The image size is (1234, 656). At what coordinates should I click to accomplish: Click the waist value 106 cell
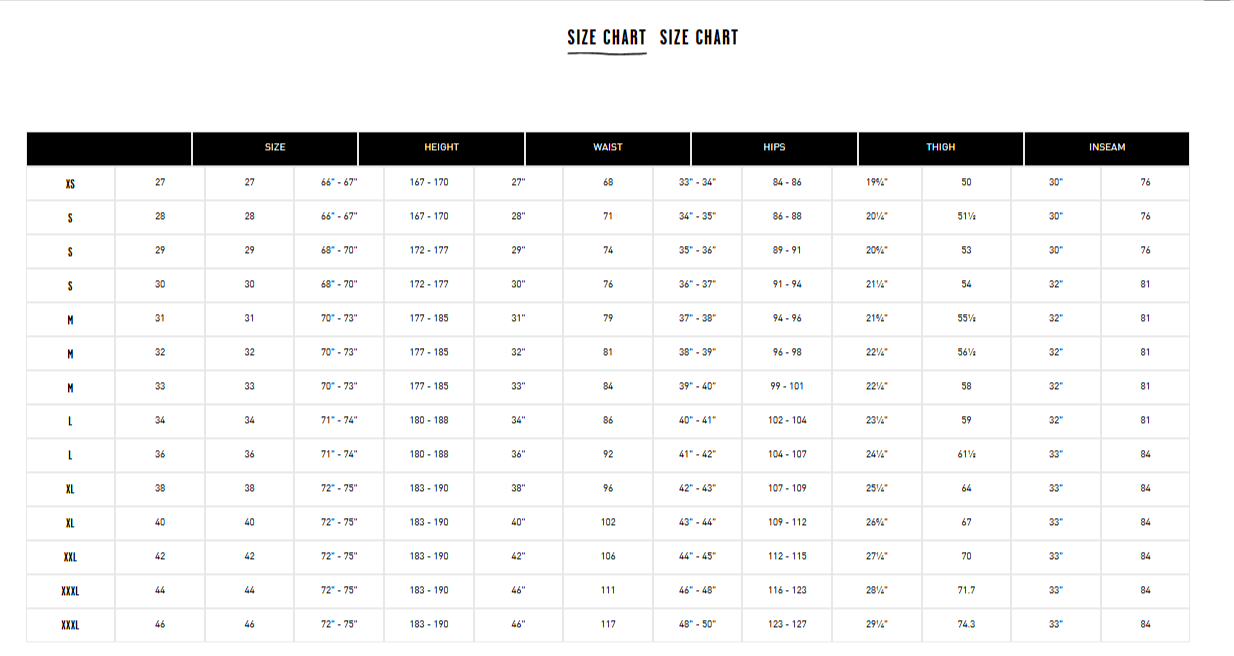point(608,557)
